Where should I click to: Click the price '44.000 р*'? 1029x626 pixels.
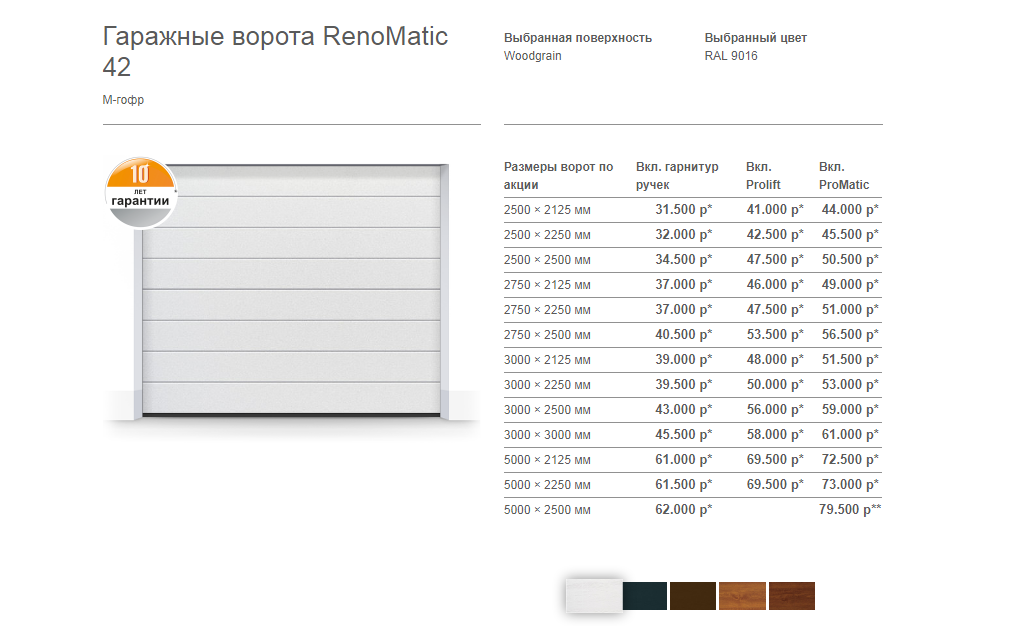coord(850,209)
